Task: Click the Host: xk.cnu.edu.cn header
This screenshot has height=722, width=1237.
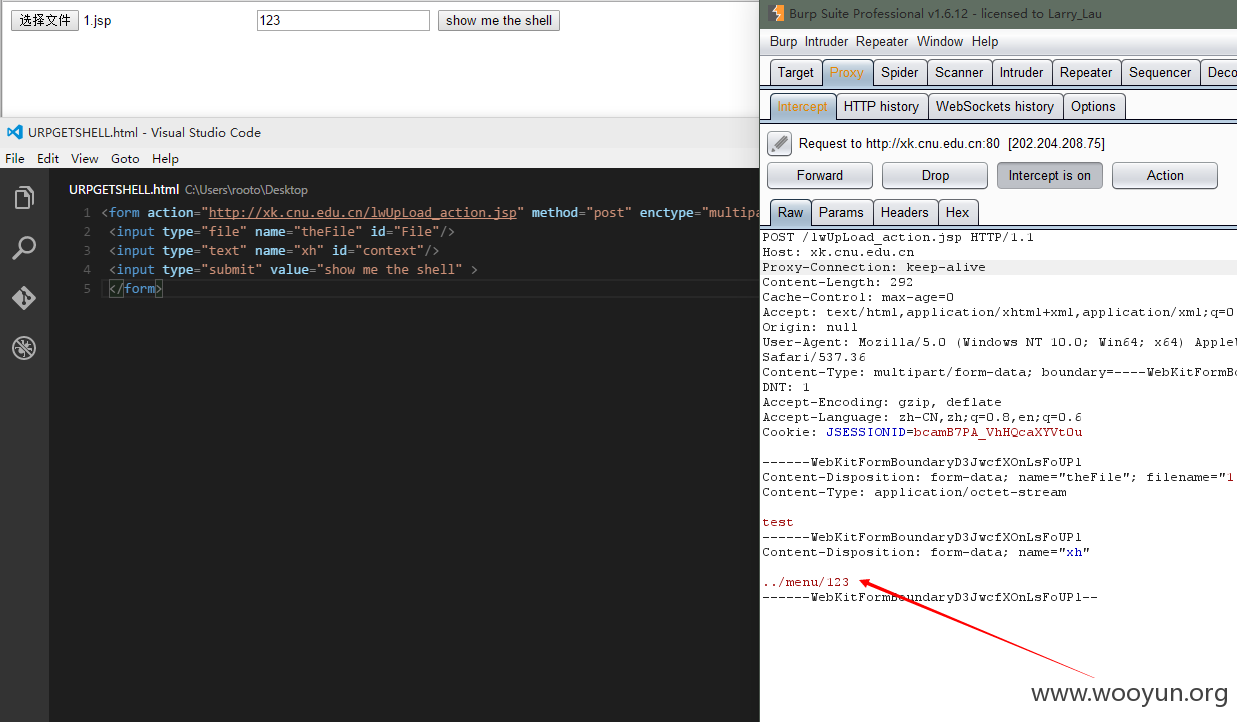Action: [838, 252]
